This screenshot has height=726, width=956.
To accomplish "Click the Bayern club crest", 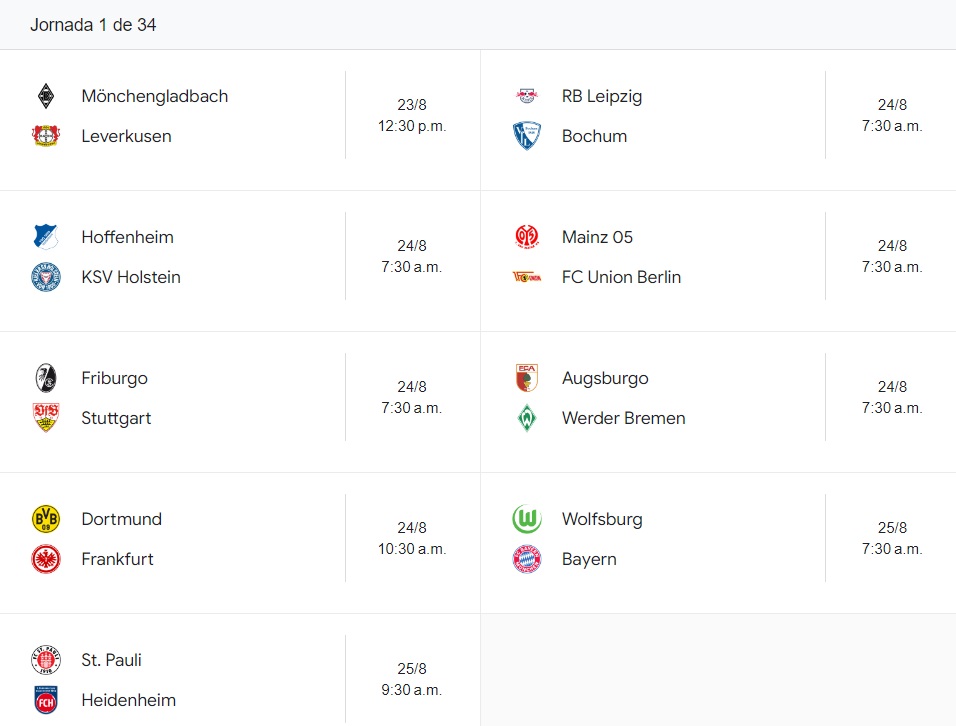I will [527, 559].
